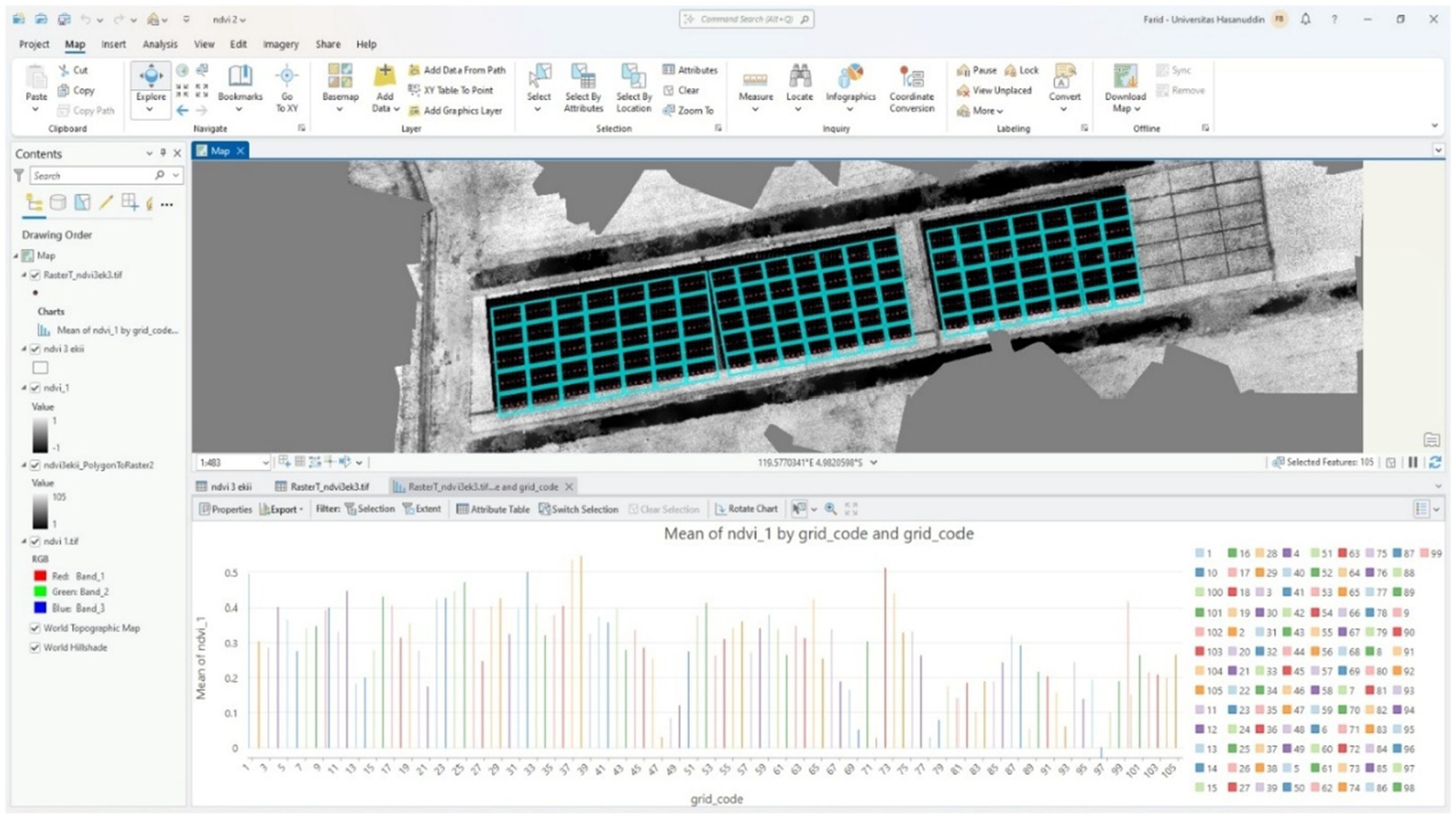
Task: Open the Export chart dropdown
Action: (282, 510)
